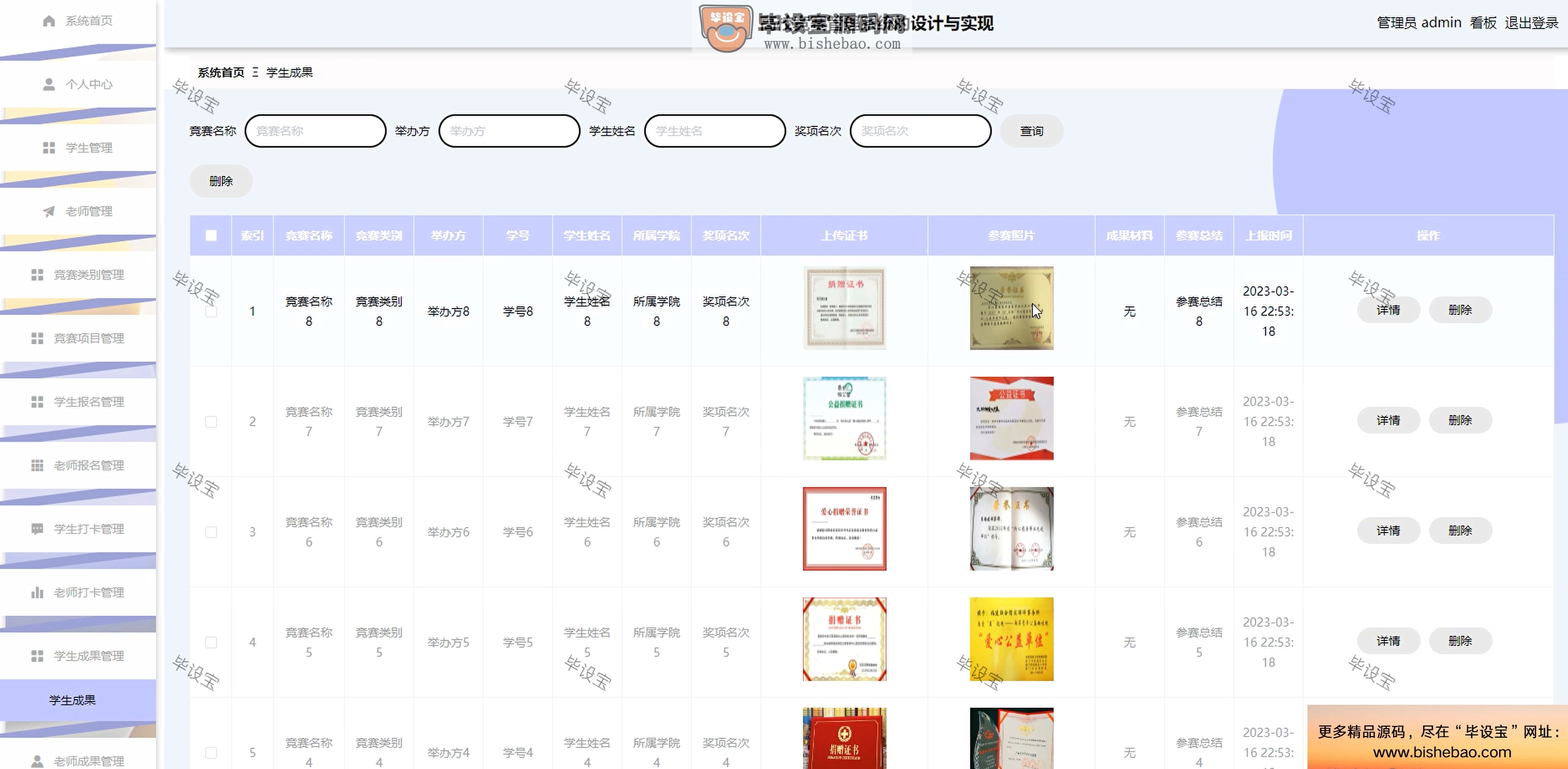Expand 学生报名管理 in the sidebar
The height and width of the screenshot is (769, 1568).
(x=78, y=402)
